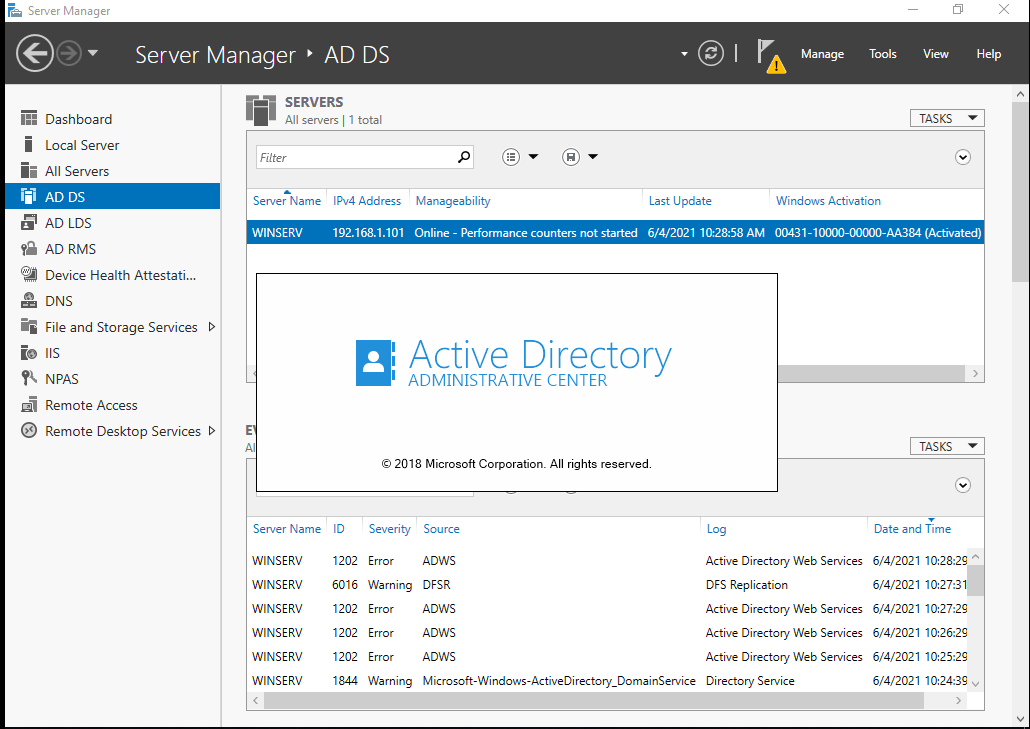1030x729 pixels.
Task: Click the refresh icon in header
Action: (x=711, y=53)
